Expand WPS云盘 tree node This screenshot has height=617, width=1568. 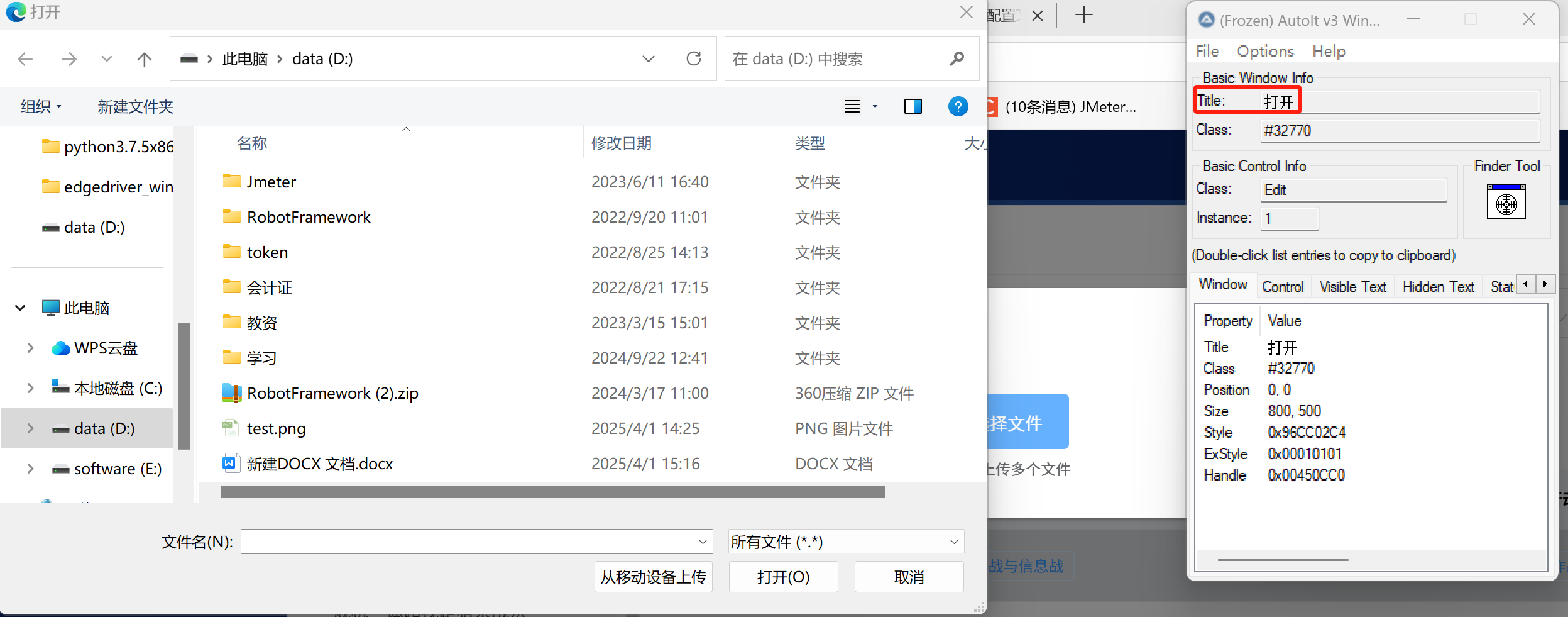point(30,348)
